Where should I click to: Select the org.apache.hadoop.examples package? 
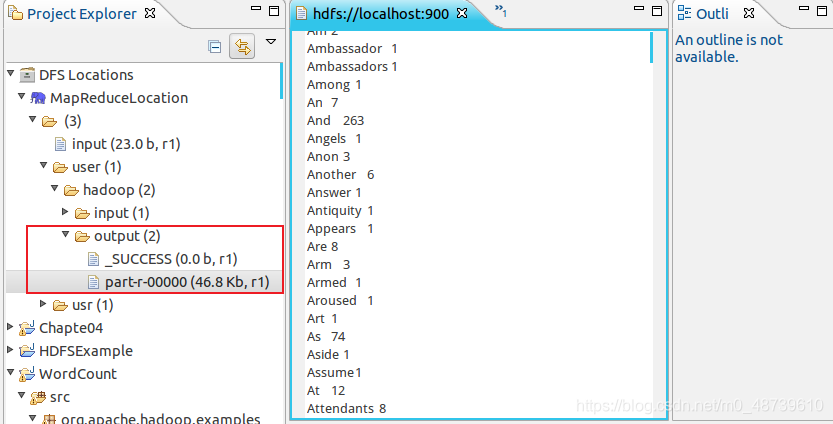tap(160, 419)
